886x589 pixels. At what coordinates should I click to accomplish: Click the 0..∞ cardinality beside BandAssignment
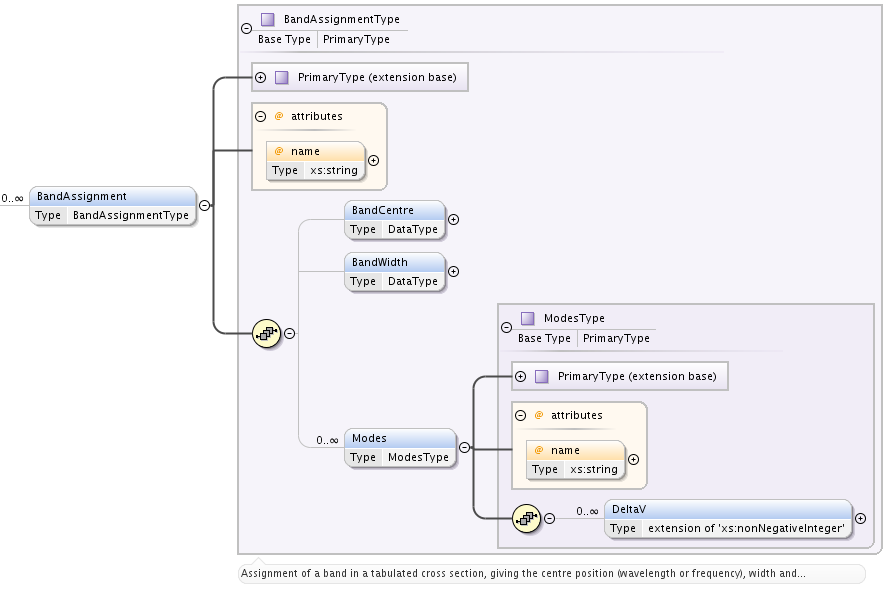pos(12,198)
